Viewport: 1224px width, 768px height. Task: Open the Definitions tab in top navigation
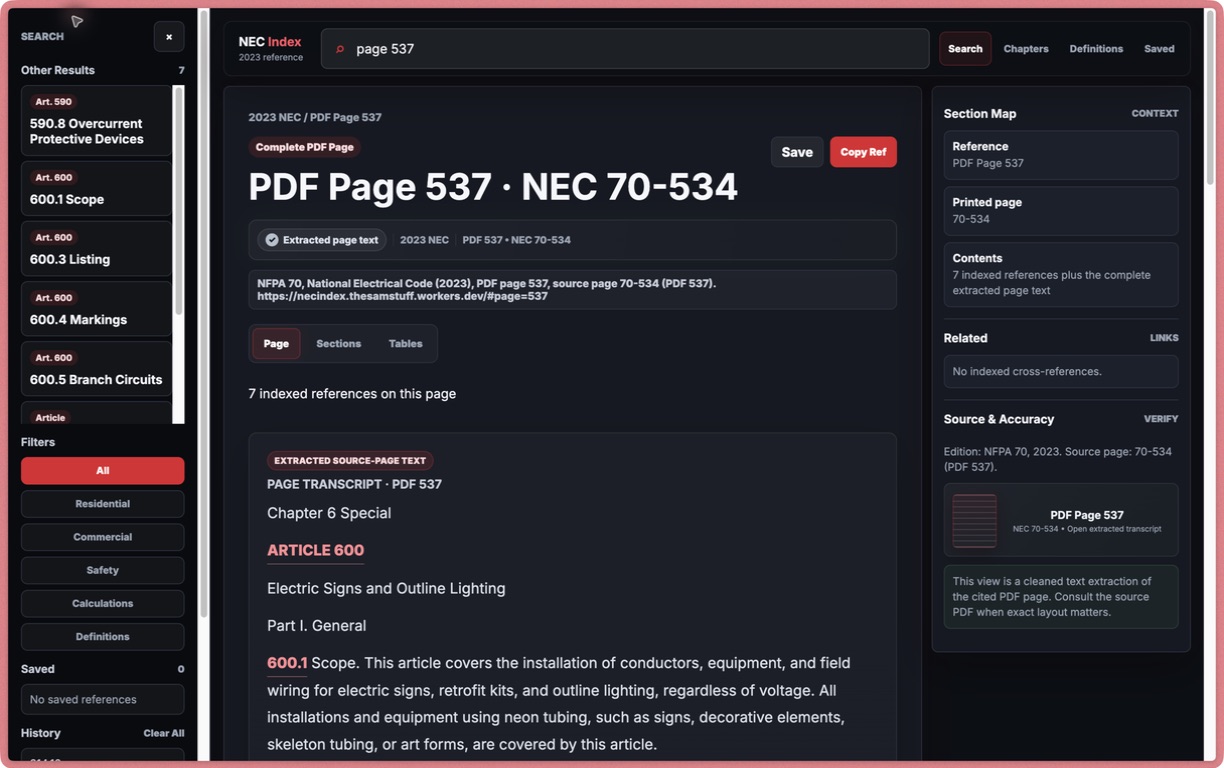[x=1096, y=49]
